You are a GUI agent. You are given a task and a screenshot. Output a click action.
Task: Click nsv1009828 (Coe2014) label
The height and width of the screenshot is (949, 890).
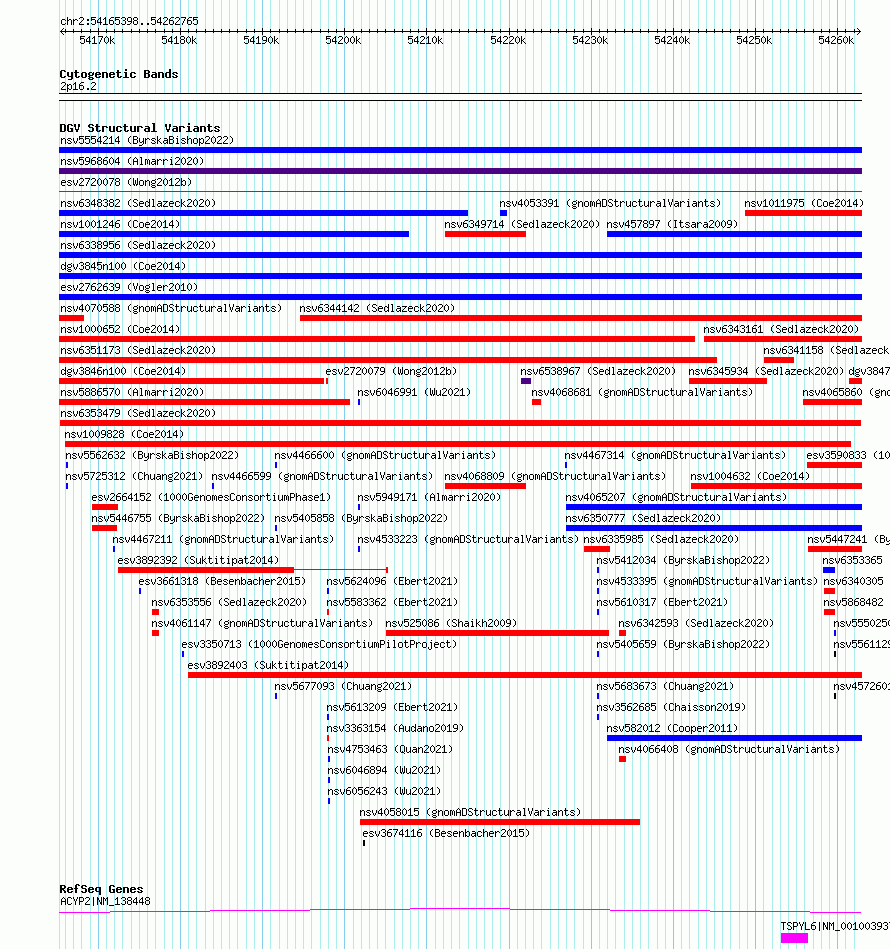(x=124, y=435)
